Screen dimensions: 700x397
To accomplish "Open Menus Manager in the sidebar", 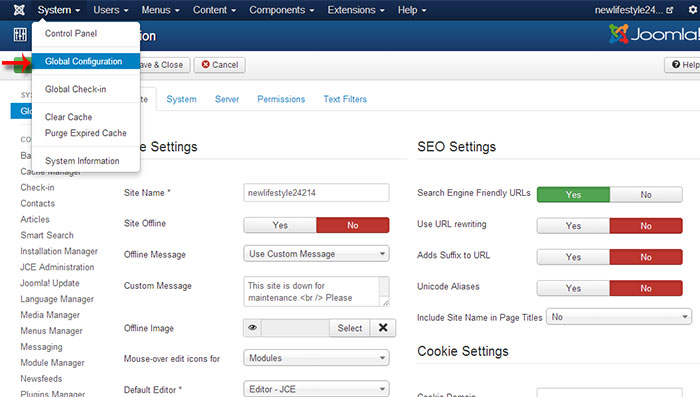I will (51, 331).
